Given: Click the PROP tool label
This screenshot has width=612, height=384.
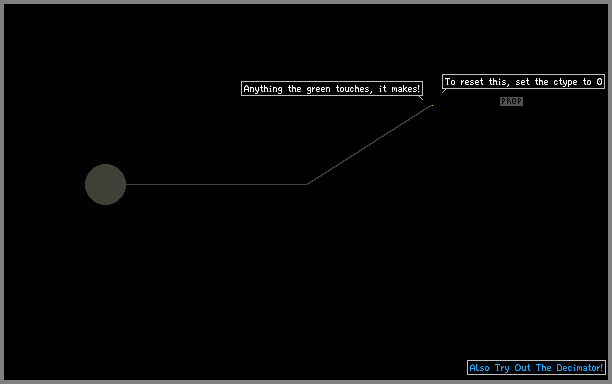Looking at the screenshot, I should pos(511,101).
